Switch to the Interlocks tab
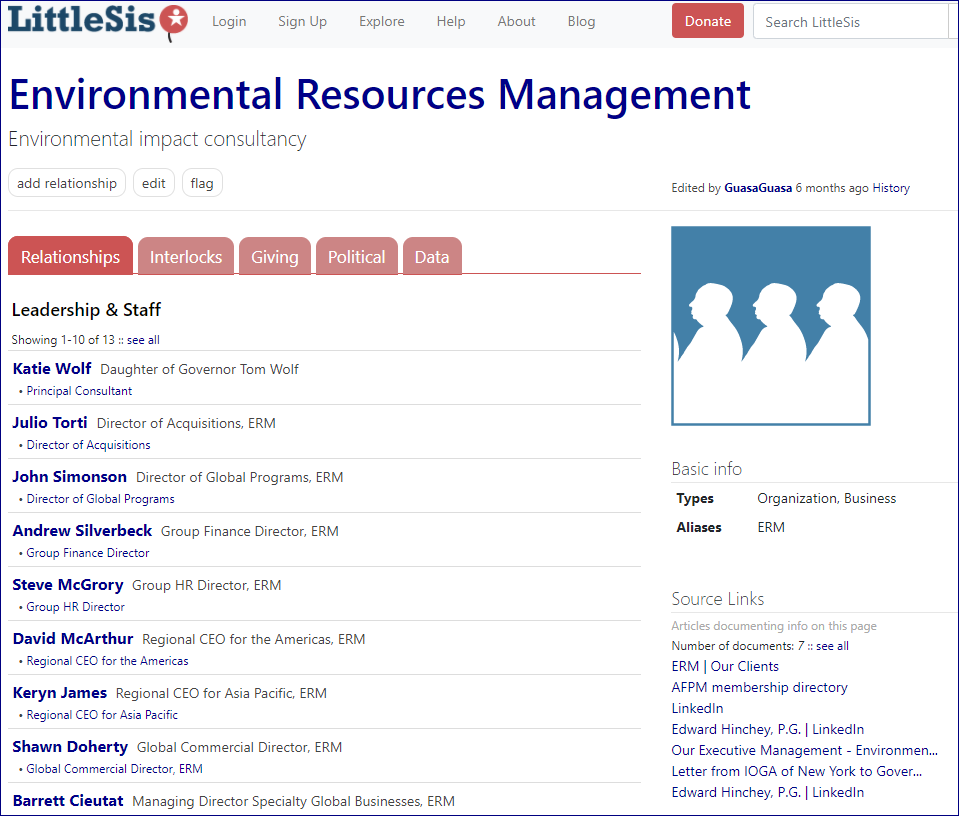This screenshot has height=816, width=959. click(186, 256)
